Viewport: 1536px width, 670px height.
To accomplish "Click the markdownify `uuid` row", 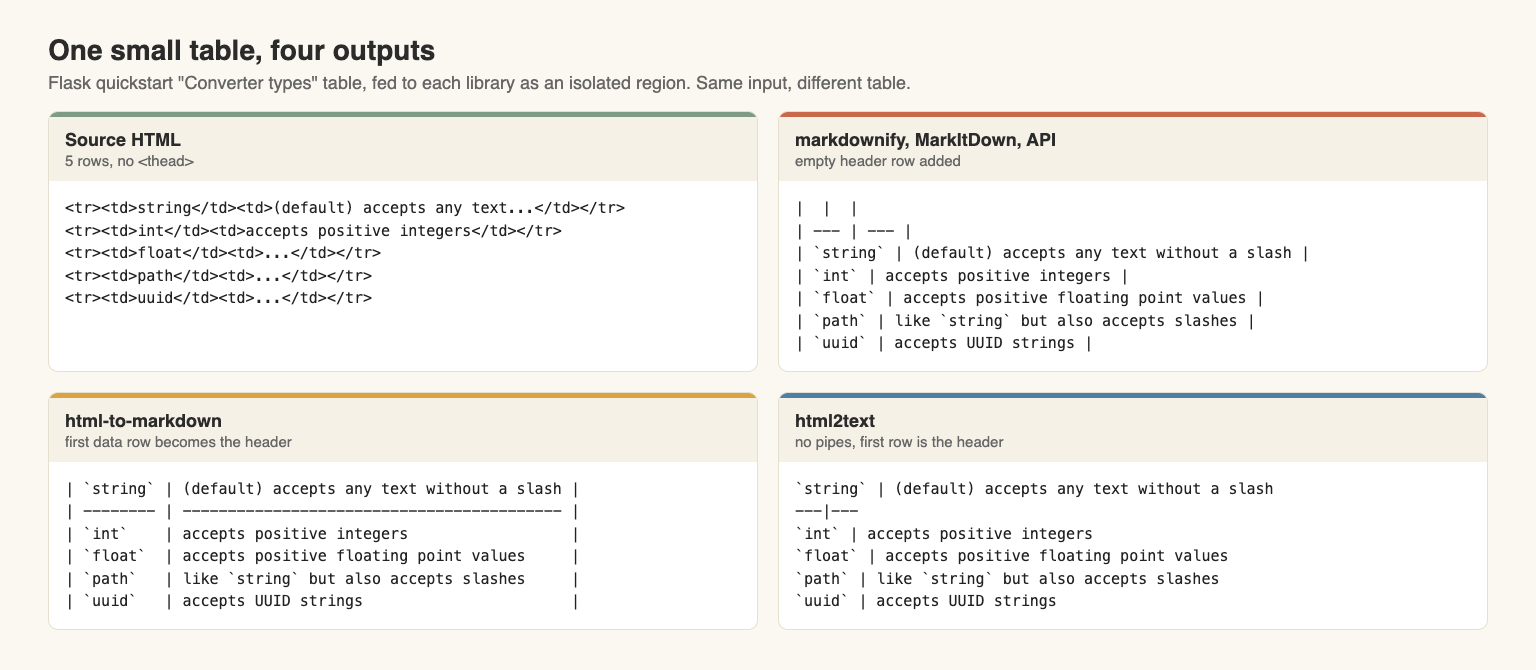I will tap(944, 343).
